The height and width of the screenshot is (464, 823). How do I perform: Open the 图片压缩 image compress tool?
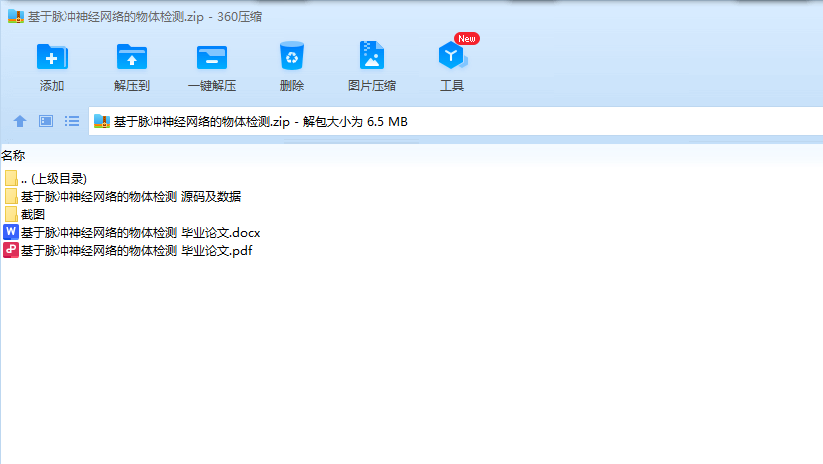(372, 55)
